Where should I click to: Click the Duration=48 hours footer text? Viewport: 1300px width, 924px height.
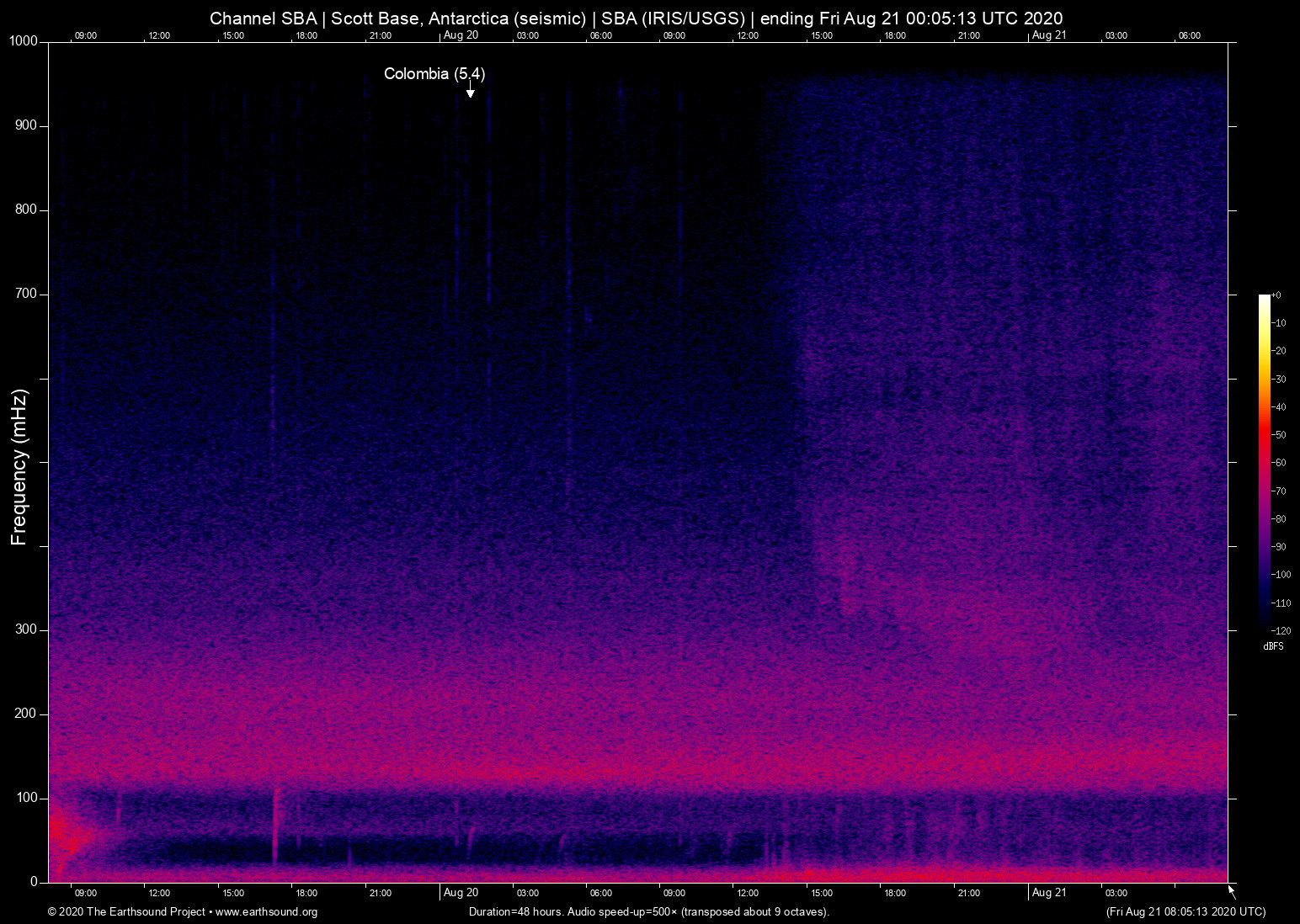648,912
